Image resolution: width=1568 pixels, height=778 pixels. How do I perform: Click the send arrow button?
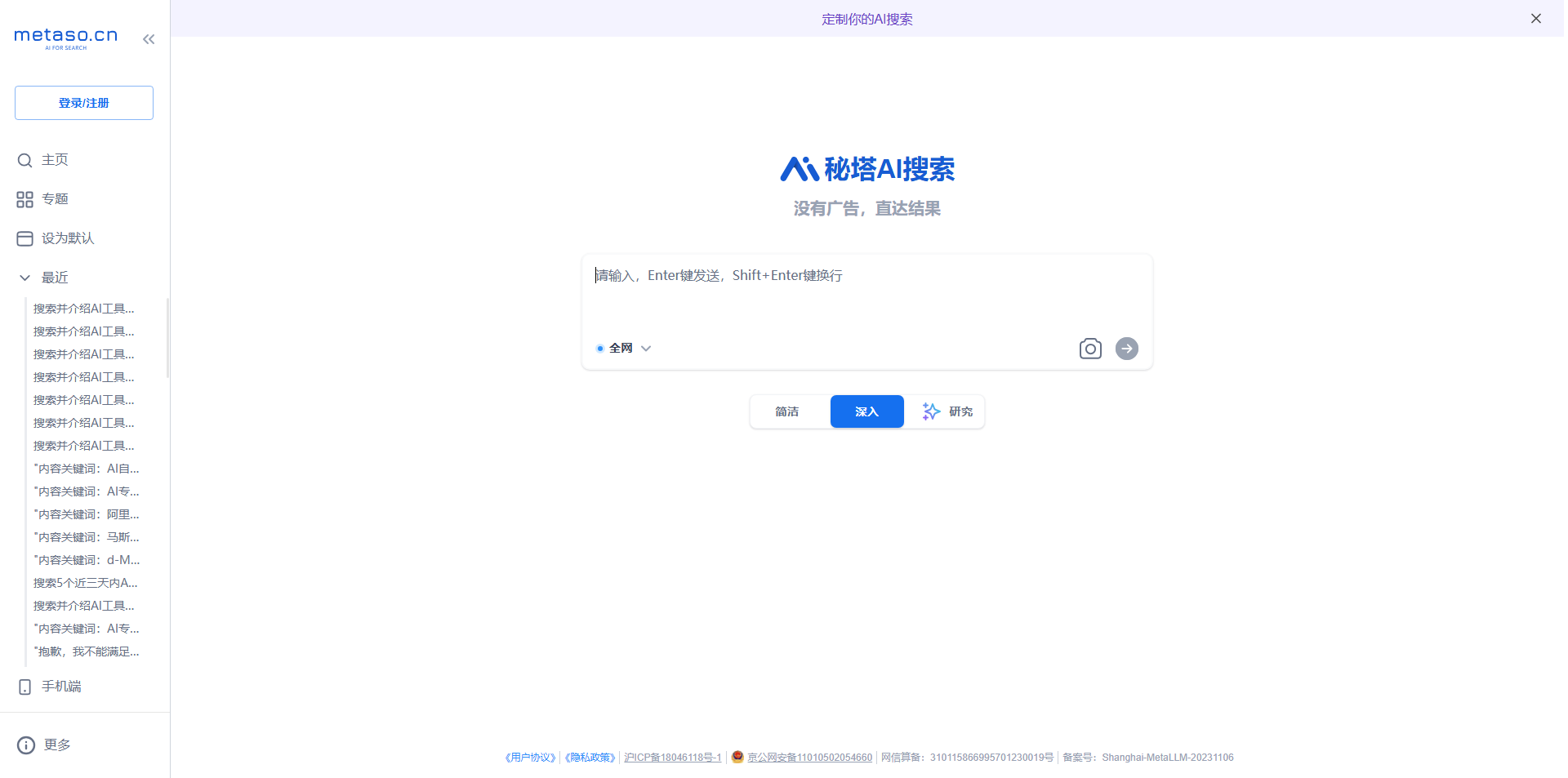pos(1127,349)
